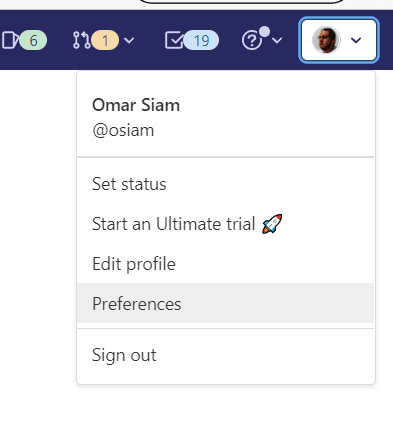This screenshot has height=447, width=393.
Task: Go to Preferences
Action: click(x=225, y=303)
